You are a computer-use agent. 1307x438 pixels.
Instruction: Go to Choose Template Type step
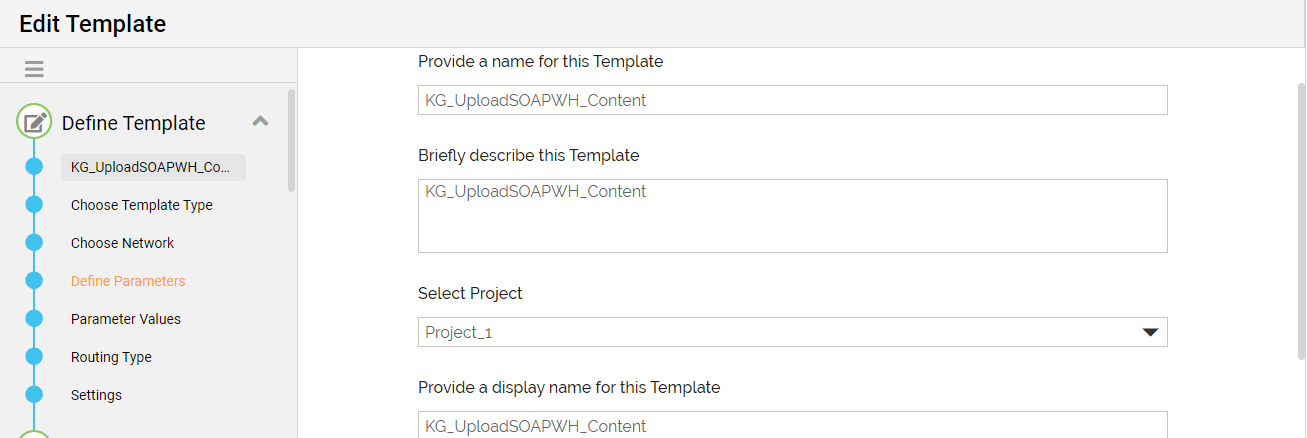click(142, 205)
